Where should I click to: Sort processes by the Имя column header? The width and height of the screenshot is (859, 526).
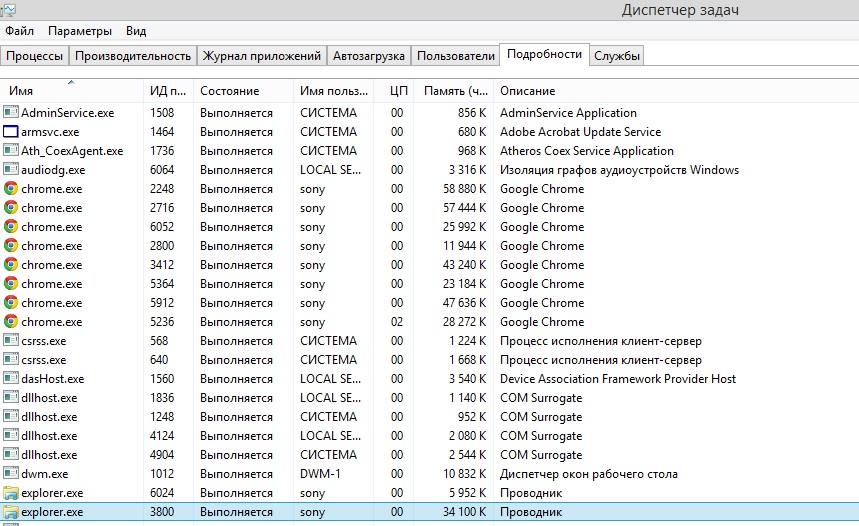point(70,91)
